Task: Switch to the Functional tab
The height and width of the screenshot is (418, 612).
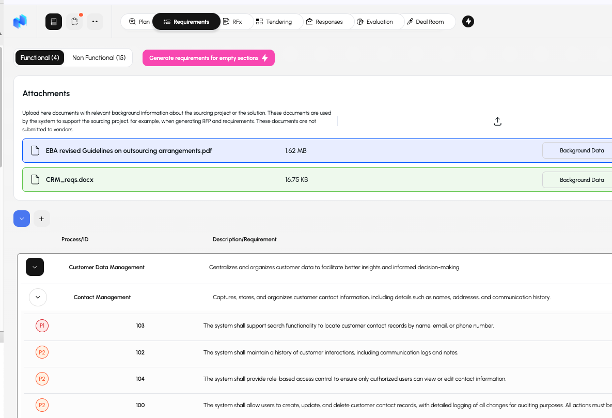Action: pyautogui.click(x=41, y=58)
